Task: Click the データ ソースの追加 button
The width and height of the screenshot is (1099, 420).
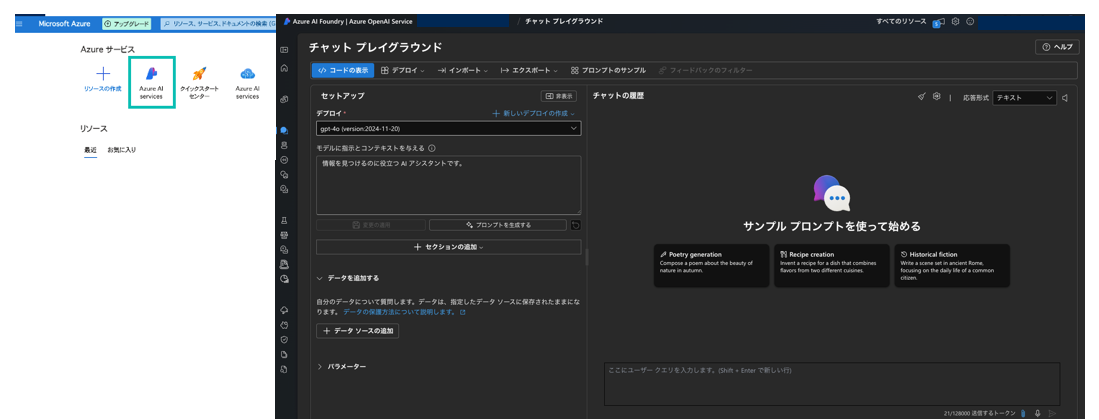Action: [x=357, y=330]
